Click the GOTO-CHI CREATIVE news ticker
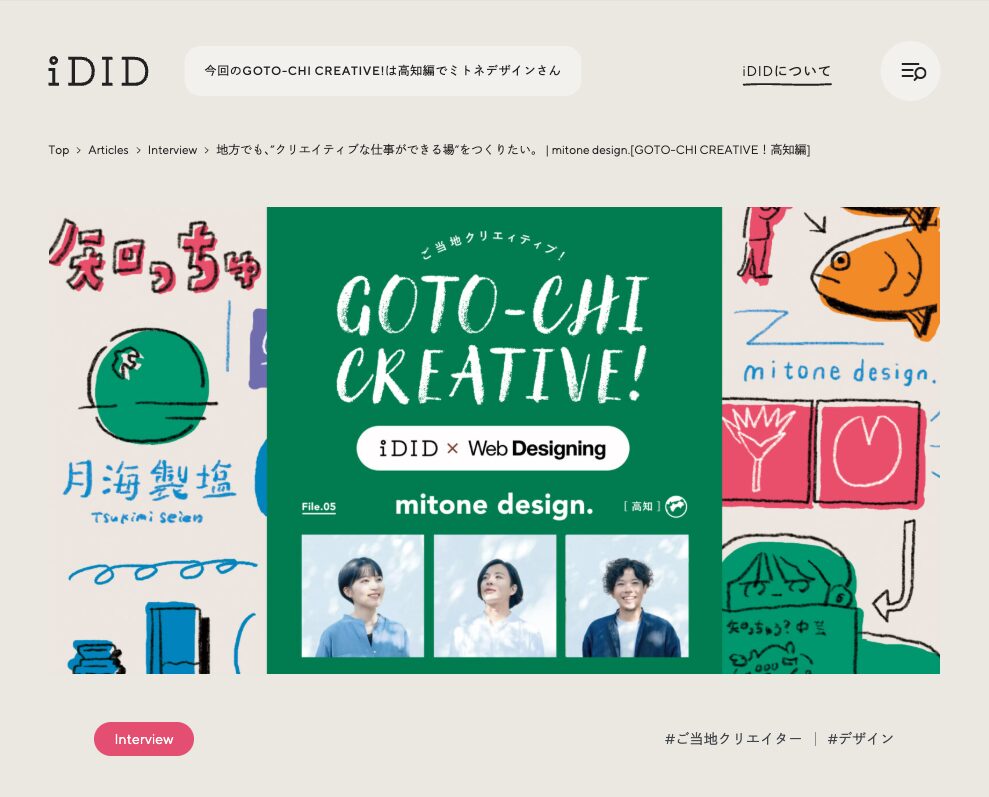The image size is (989, 797). click(382, 71)
